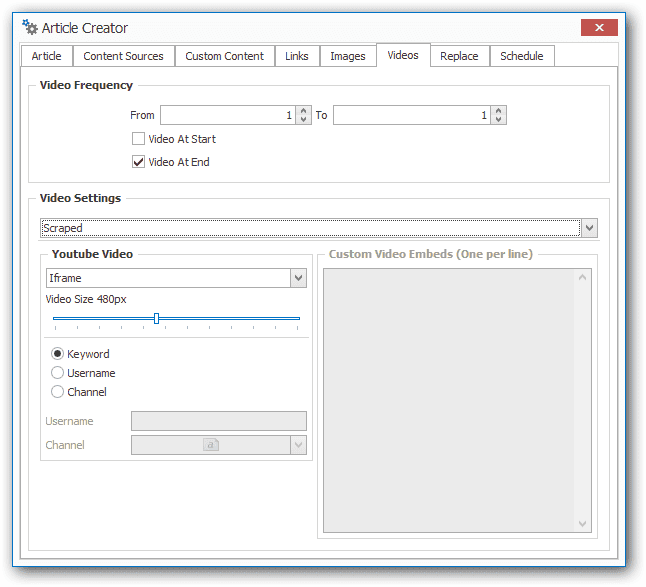
Task: Expand the Scraped video settings dropdown
Action: [590, 228]
